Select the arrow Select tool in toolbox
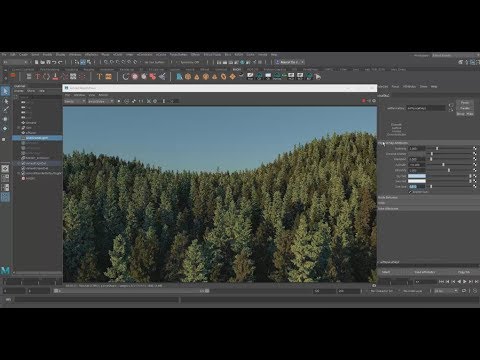This screenshot has height=360, width=480. (x=5, y=91)
